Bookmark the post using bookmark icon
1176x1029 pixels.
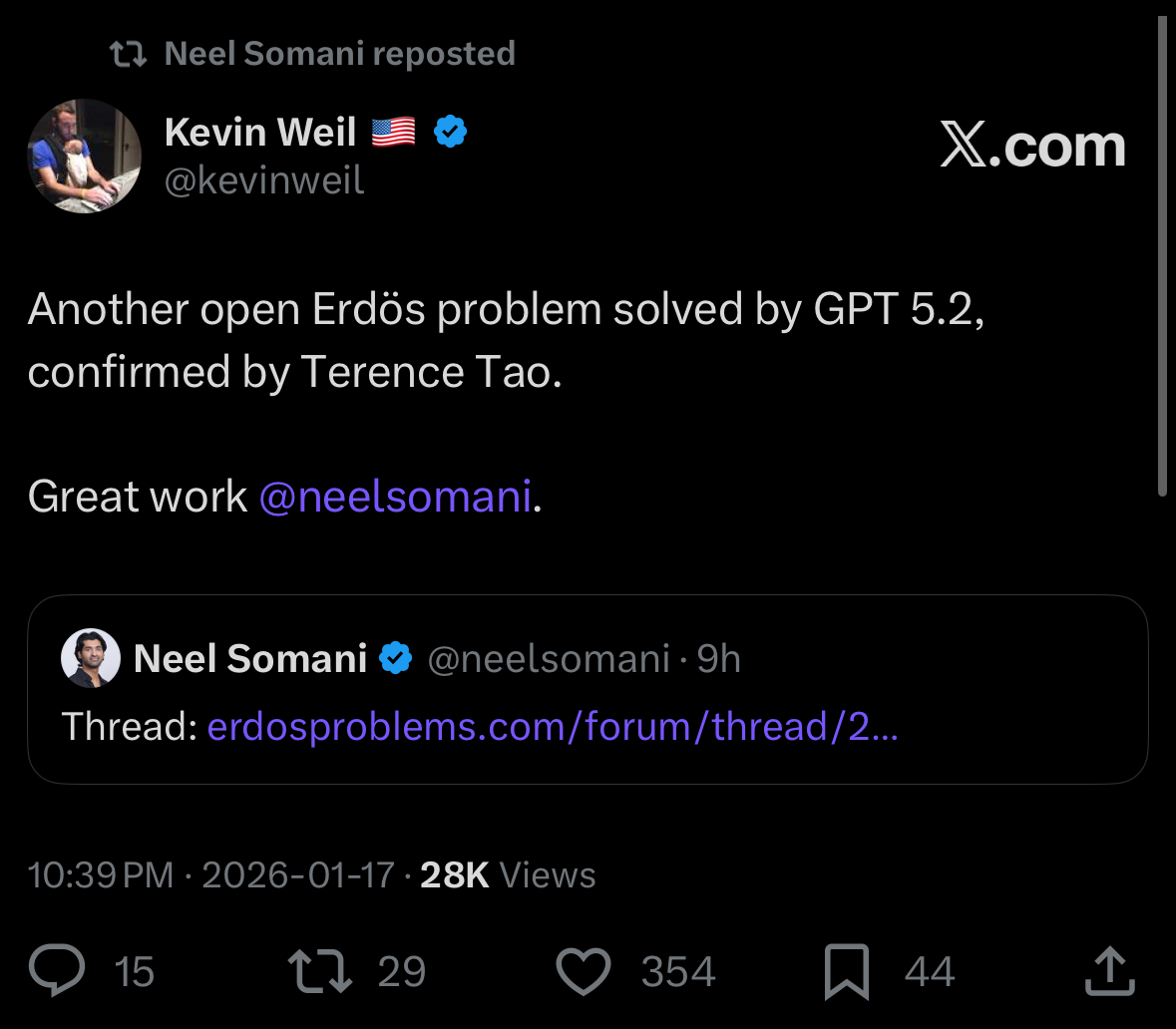point(847,972)
